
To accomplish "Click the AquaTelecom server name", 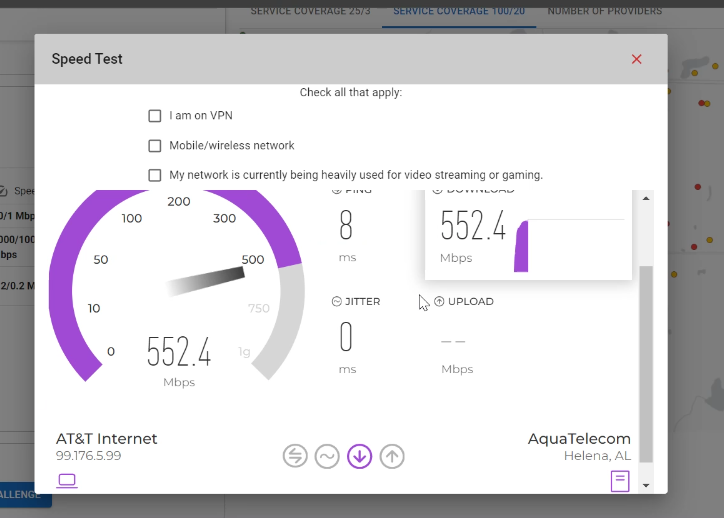I will tap(579, 439).
